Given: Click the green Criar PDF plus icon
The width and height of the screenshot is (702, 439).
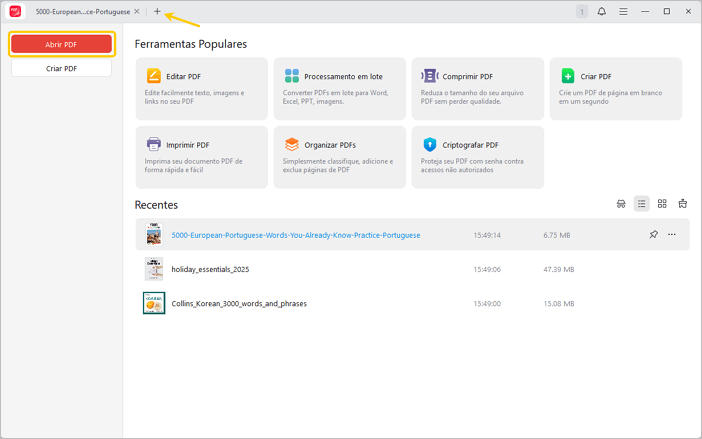Looking at the screenshot, I should pos(568,76).
